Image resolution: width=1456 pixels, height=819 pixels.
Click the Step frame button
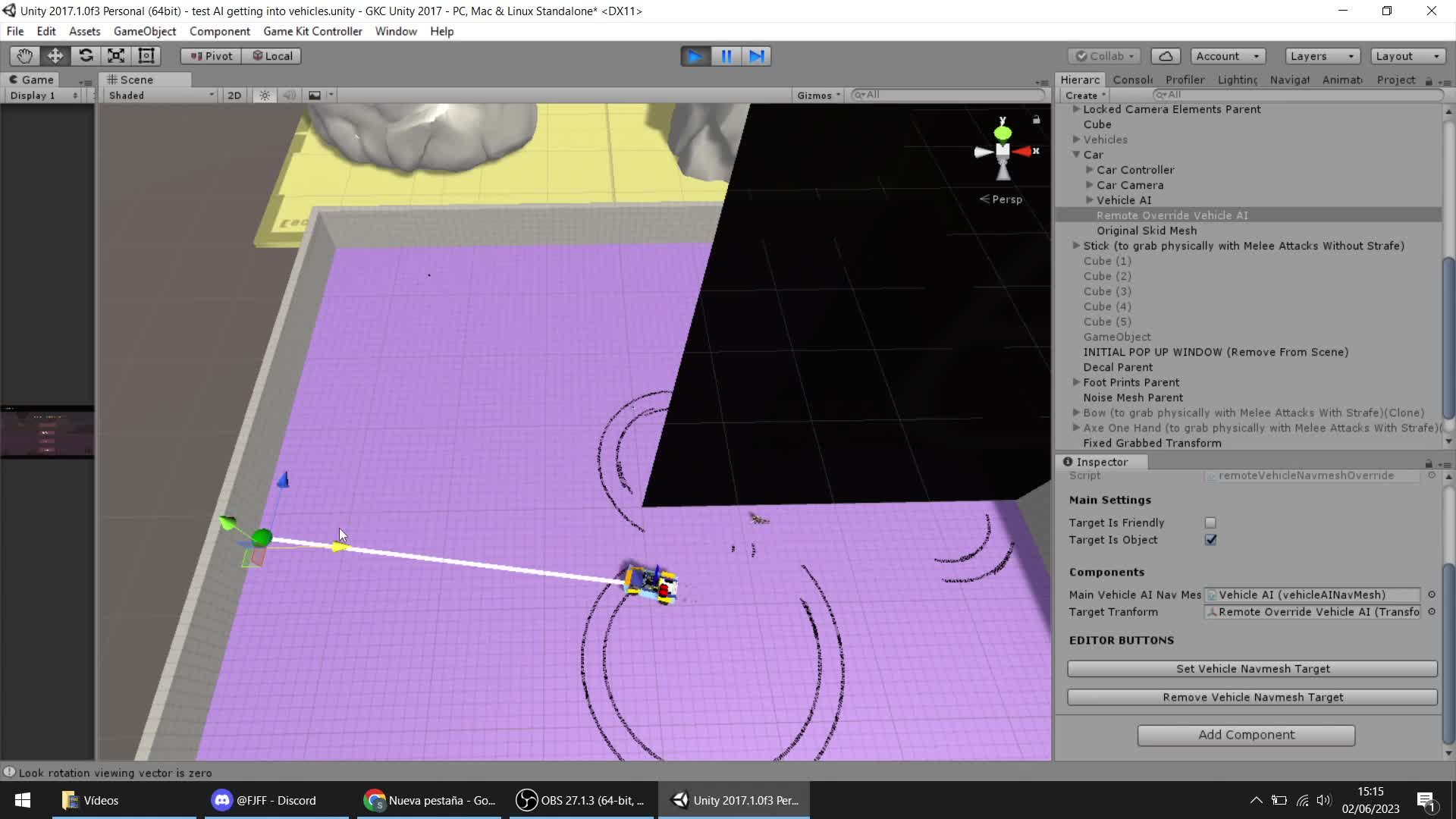tap(757, 56)
